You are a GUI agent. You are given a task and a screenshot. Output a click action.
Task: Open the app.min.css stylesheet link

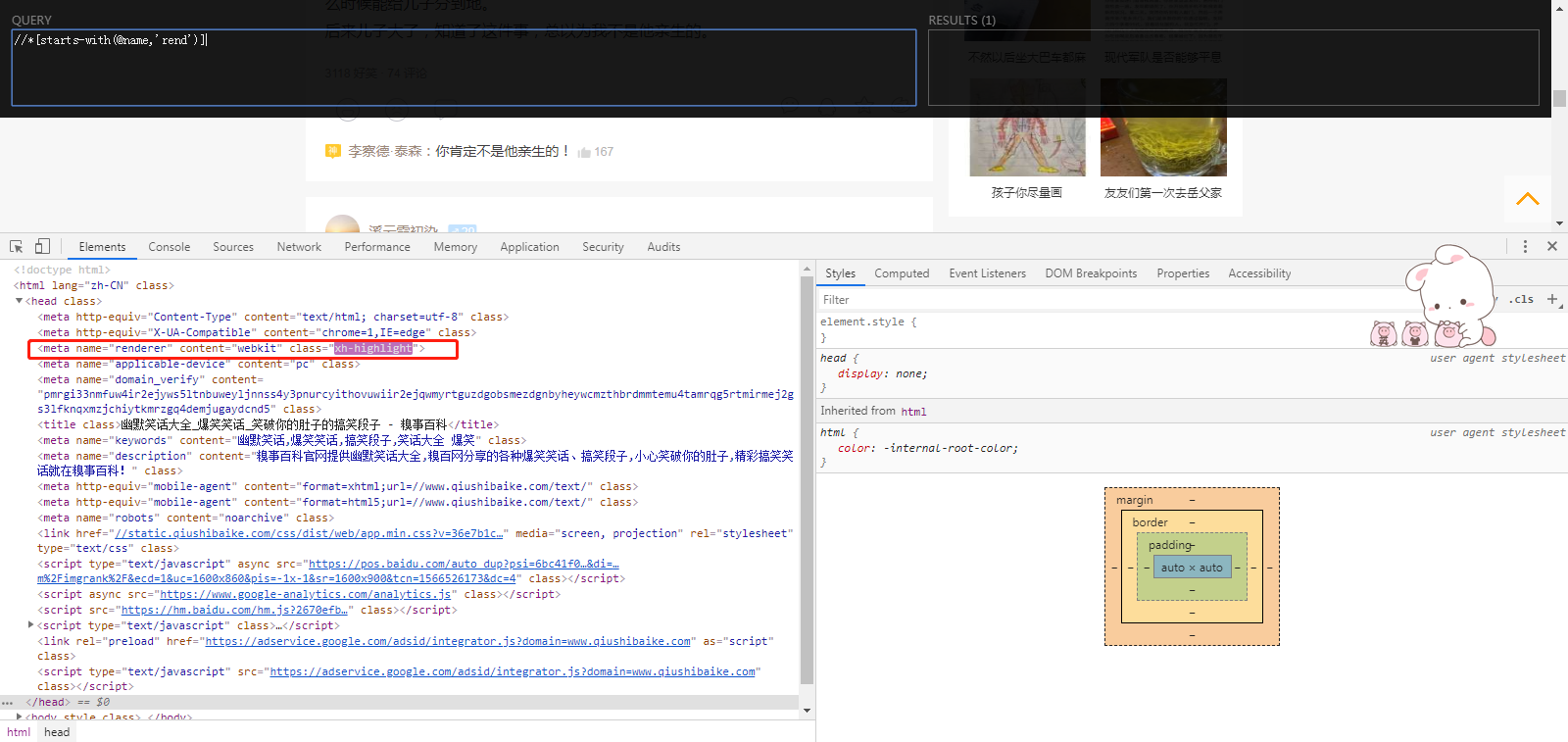(x=309, y=533)
